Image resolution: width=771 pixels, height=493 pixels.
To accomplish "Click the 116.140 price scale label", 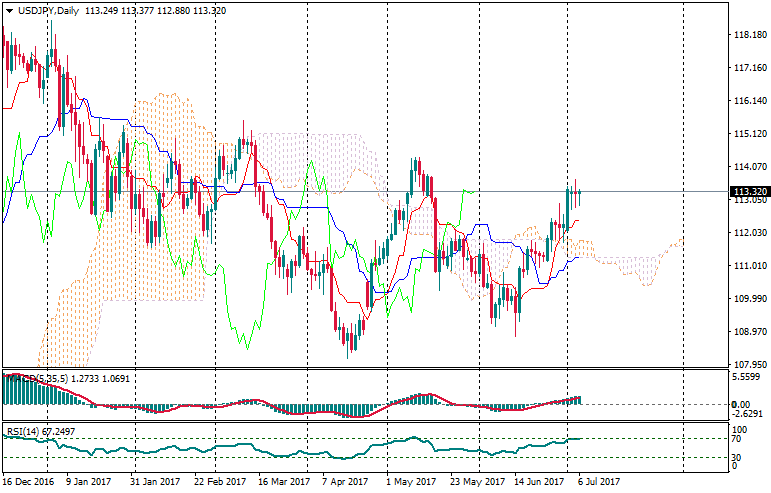I will (x=749, y=101).
